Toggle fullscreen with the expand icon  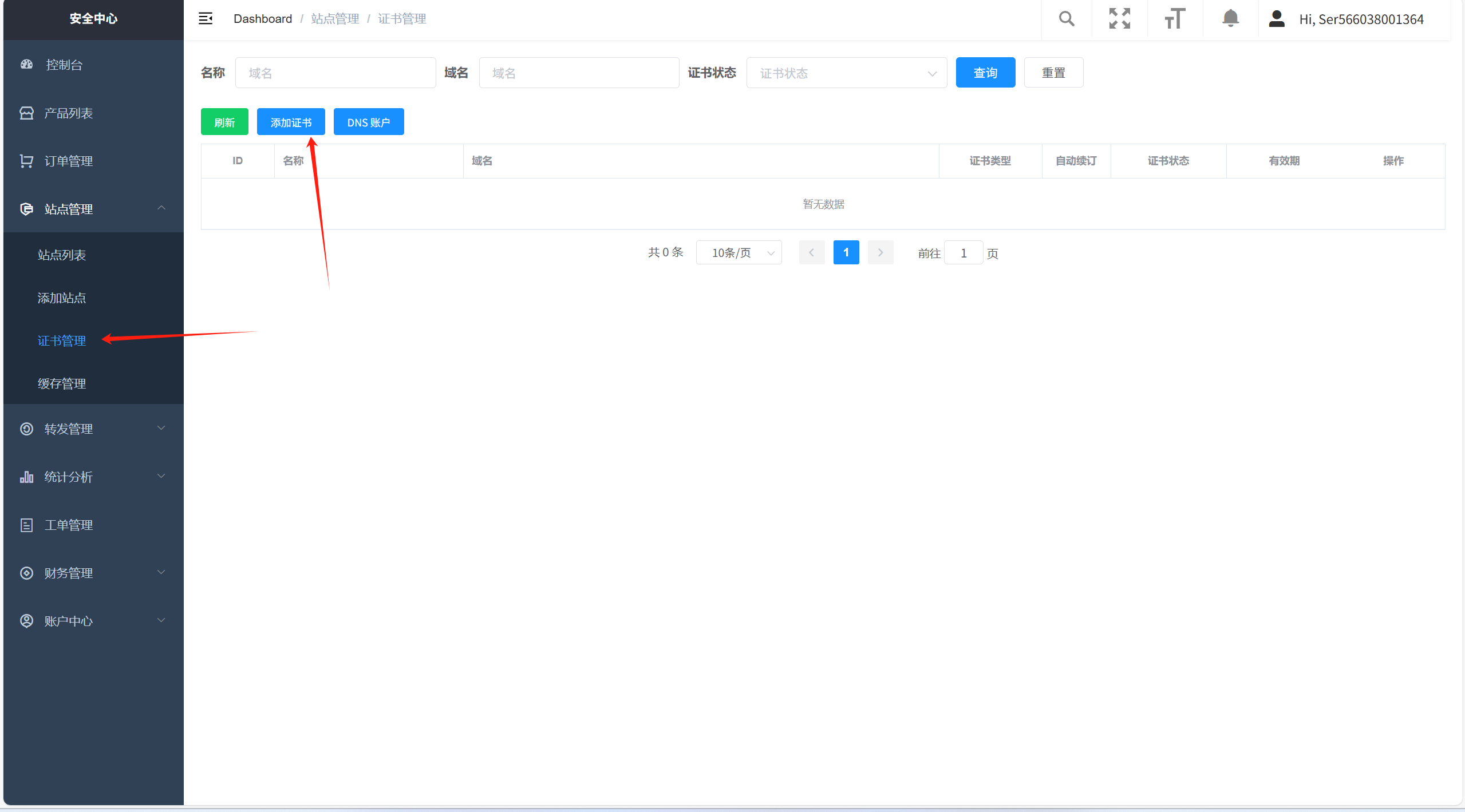point(1120,19)
